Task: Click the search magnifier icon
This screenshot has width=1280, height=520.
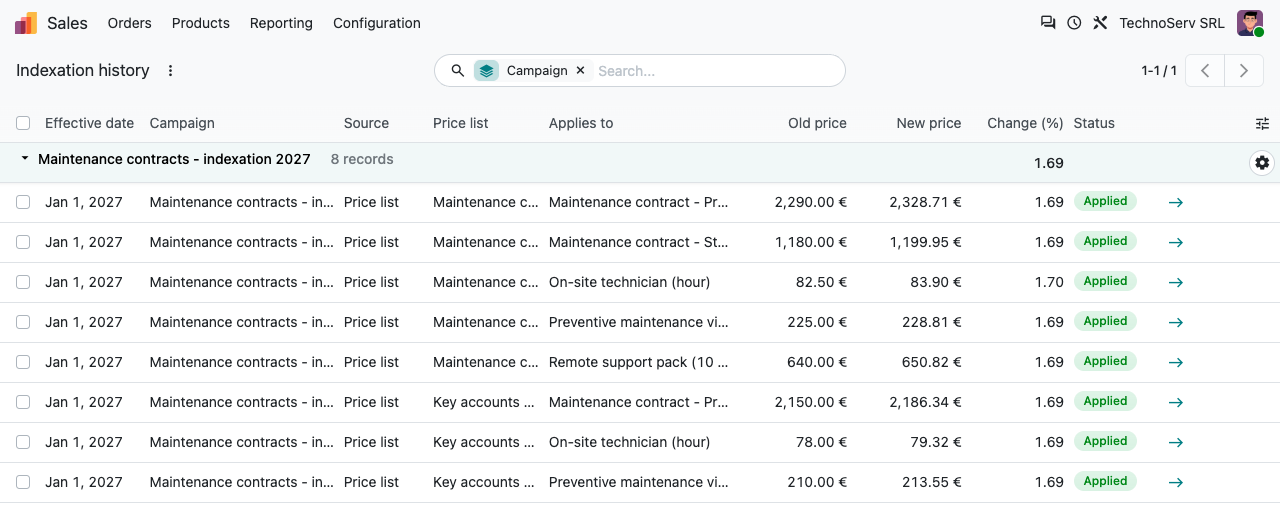Action: click(457, 70)
